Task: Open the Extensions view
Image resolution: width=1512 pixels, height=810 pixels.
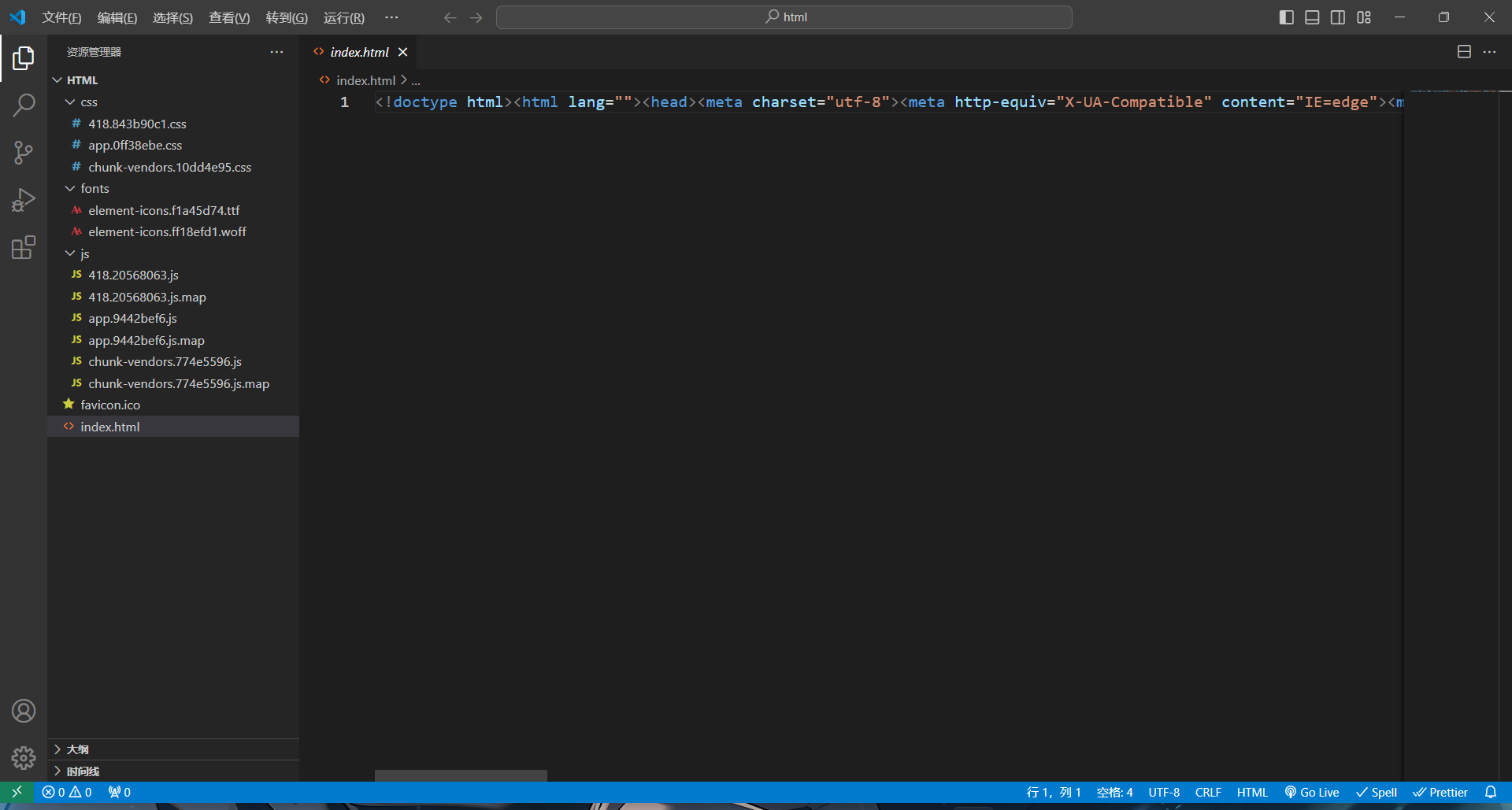Action: (x=24, y=248)
